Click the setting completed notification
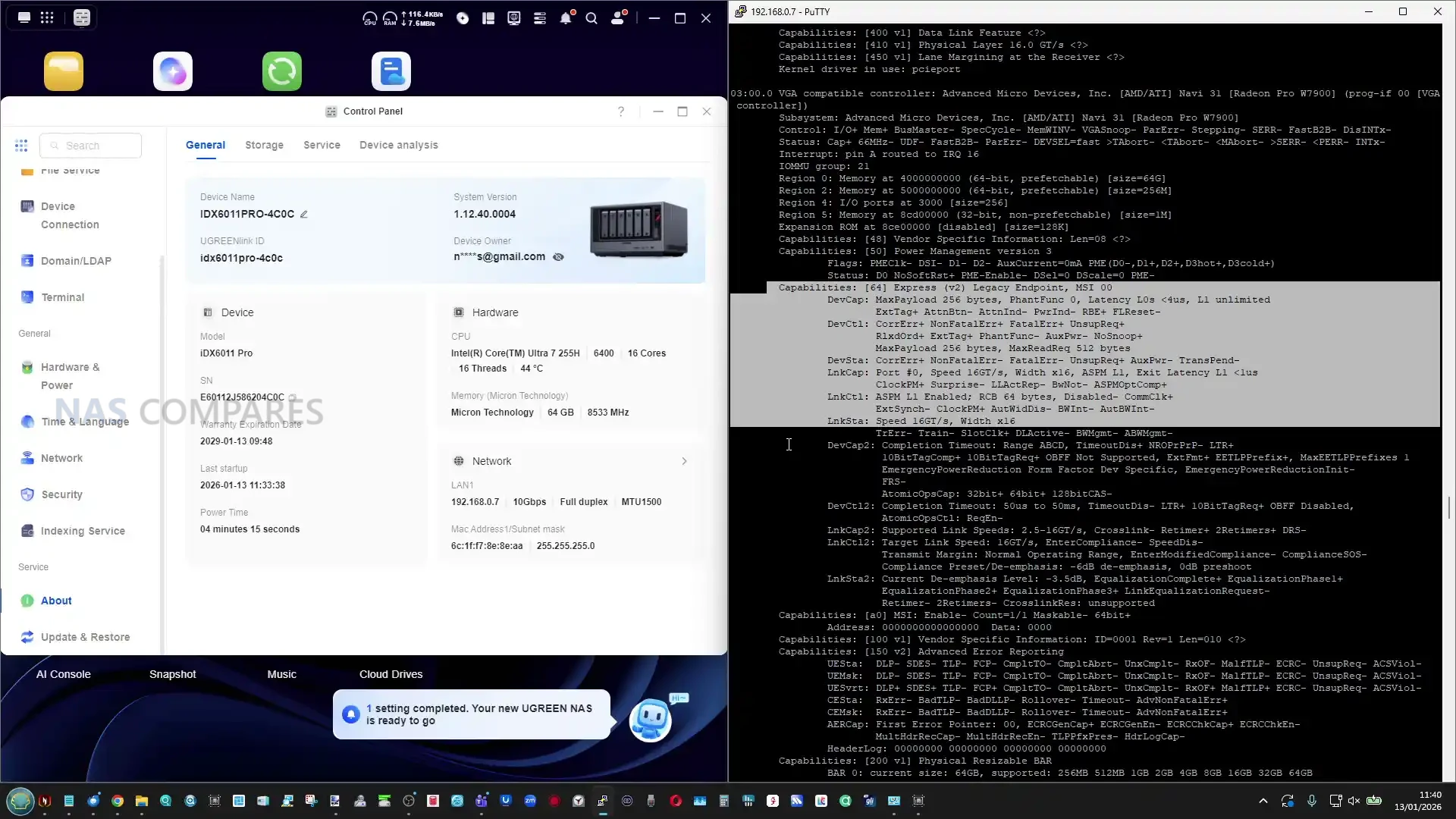The height and width of the screenshot is (819, 1456). (x=472, y=714)
